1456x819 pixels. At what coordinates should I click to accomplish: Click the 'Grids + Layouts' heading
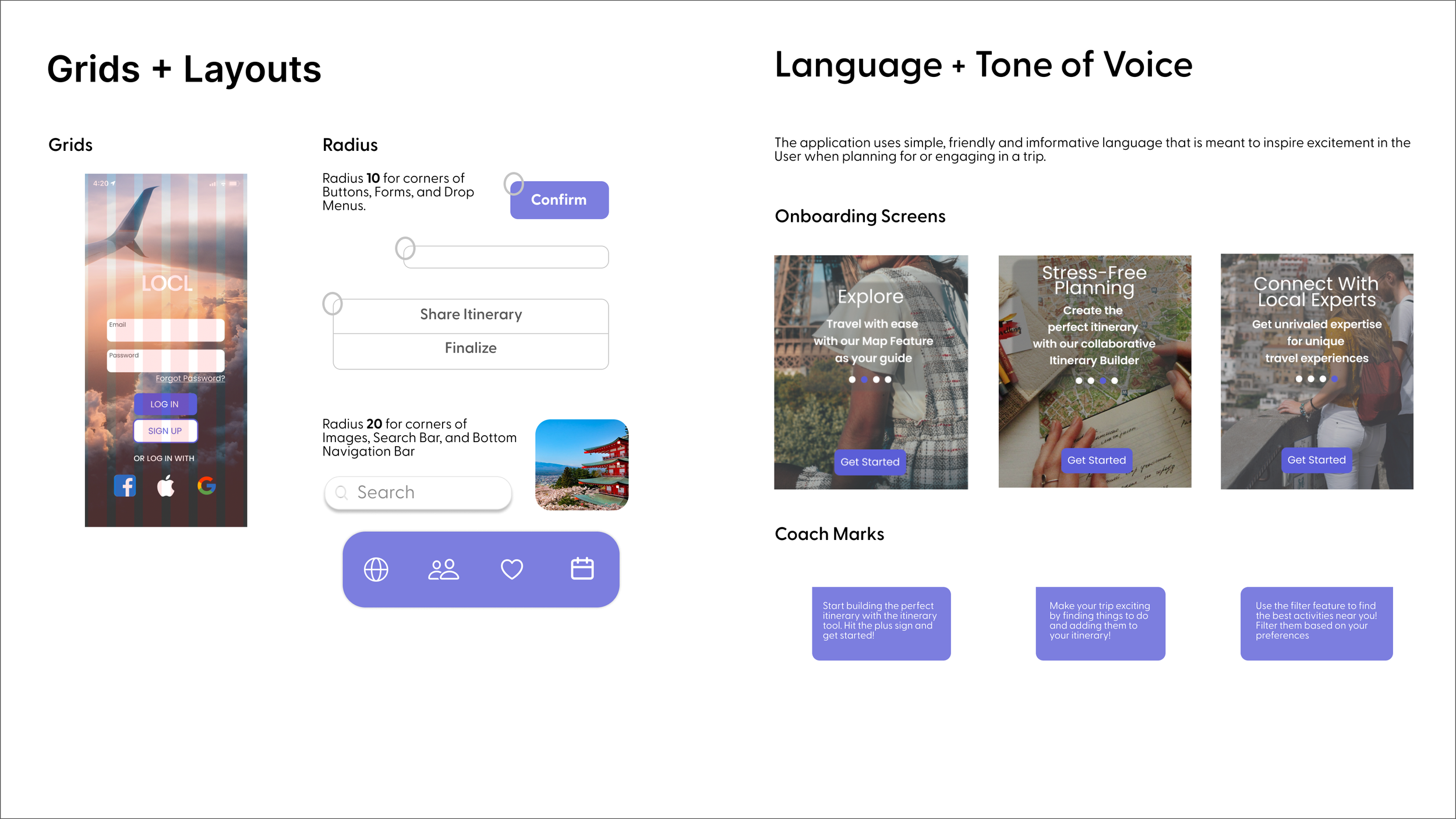pos(184,69)
